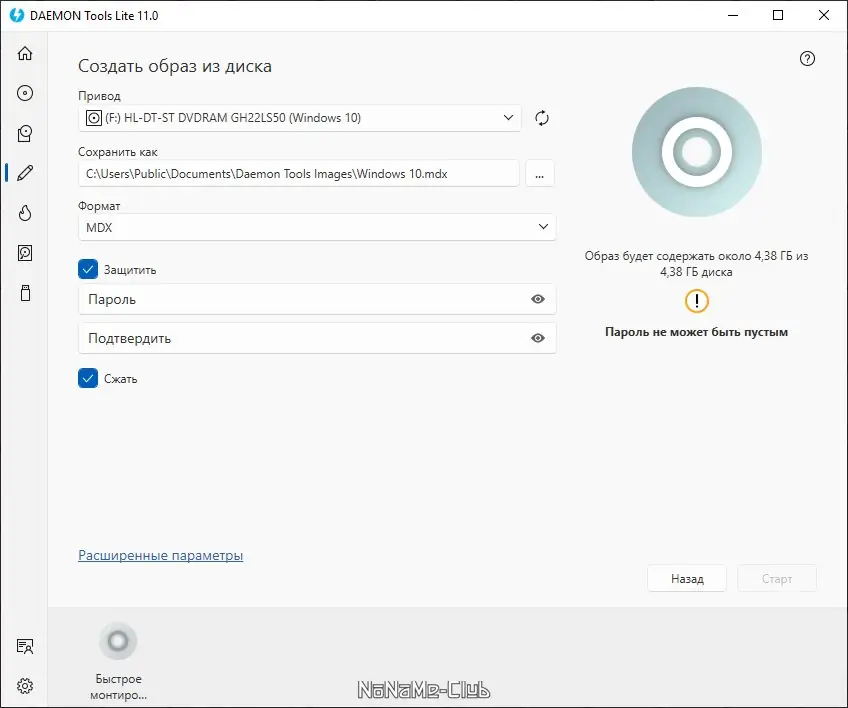
Task: Minimize the DAEMON Tools window
Action: [733, 15]
